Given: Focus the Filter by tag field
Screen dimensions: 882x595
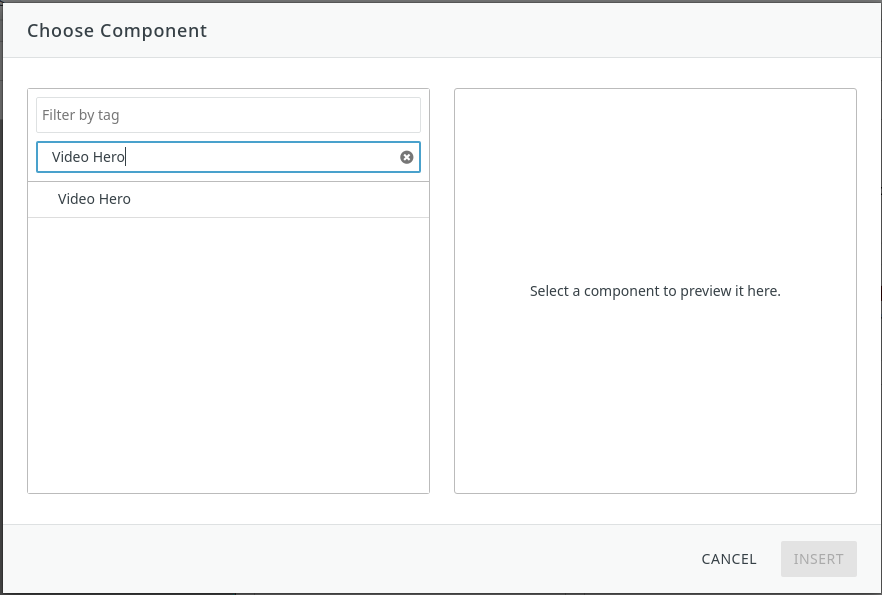Looking at the screenshot, I should 228,115.
